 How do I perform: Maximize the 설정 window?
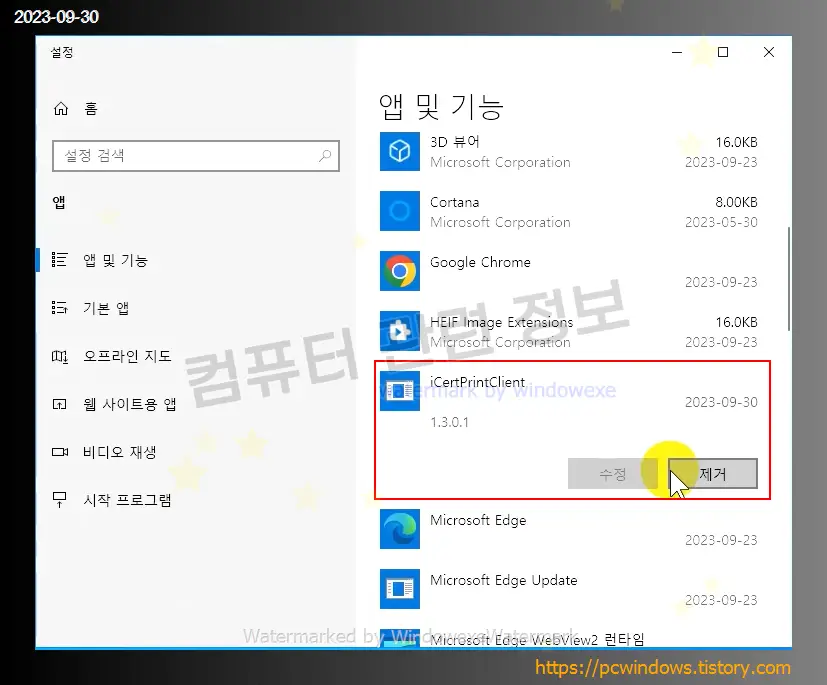pos(723,52)
